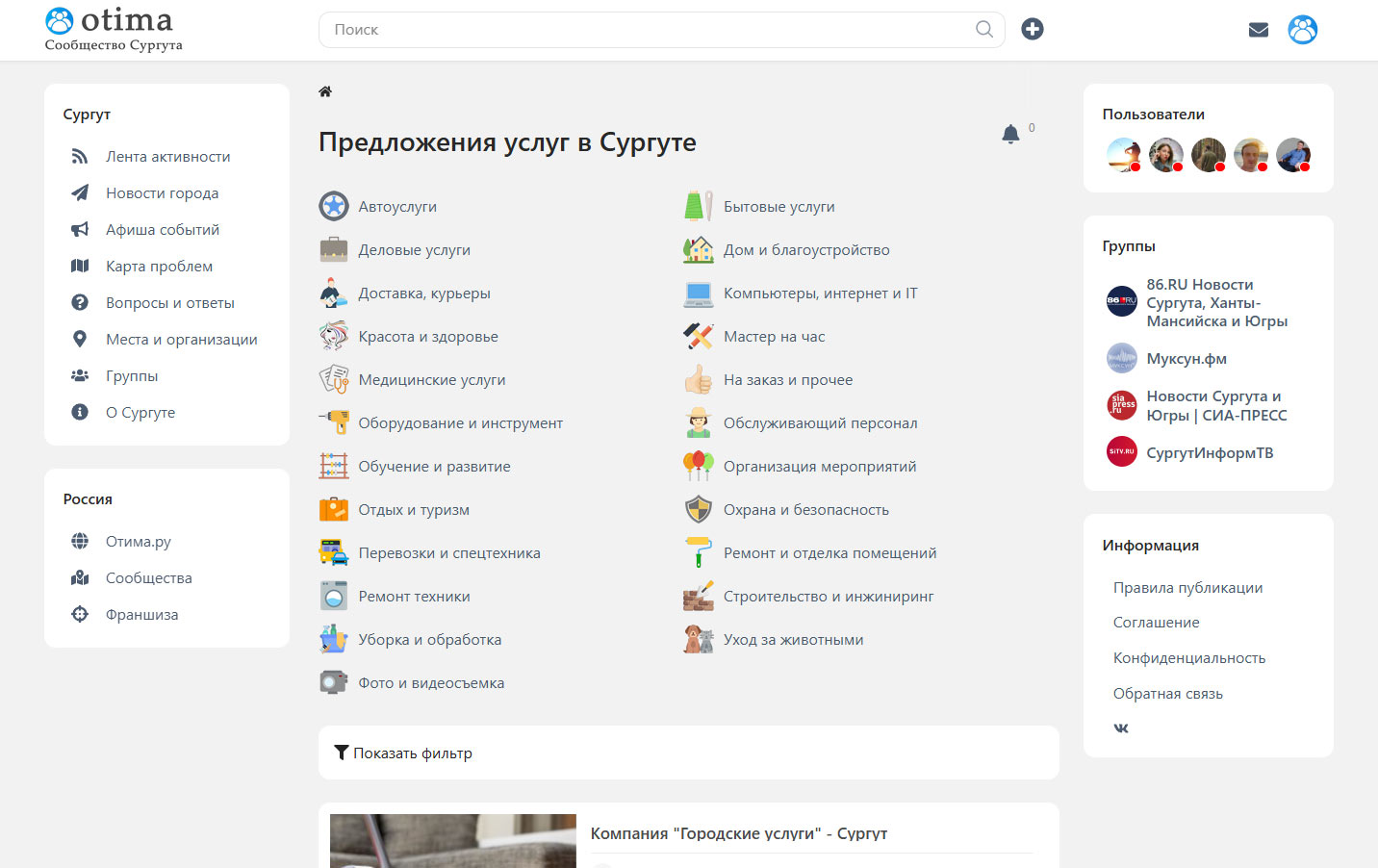Open Вопросы и ответы in sidebar
Screen dimensions: 1378x868
pos(170,302)
